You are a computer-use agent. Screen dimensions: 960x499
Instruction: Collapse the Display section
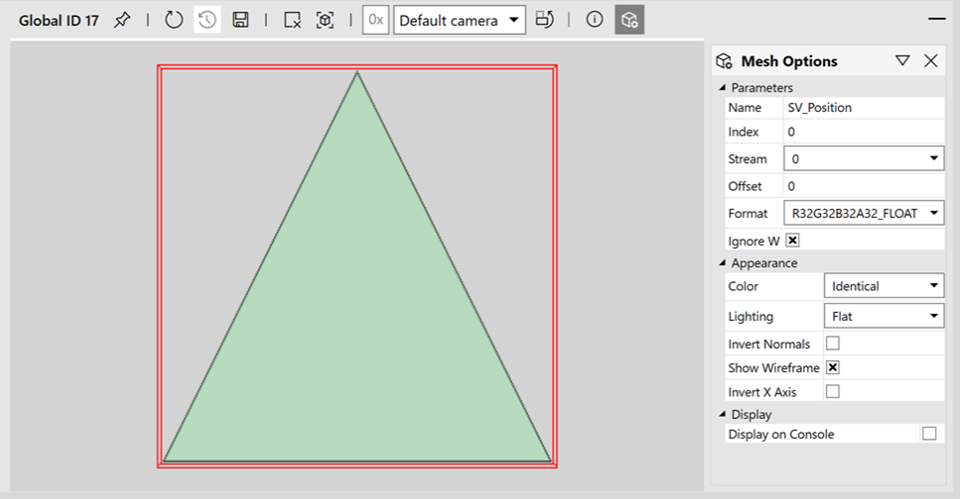coord(722,414)
